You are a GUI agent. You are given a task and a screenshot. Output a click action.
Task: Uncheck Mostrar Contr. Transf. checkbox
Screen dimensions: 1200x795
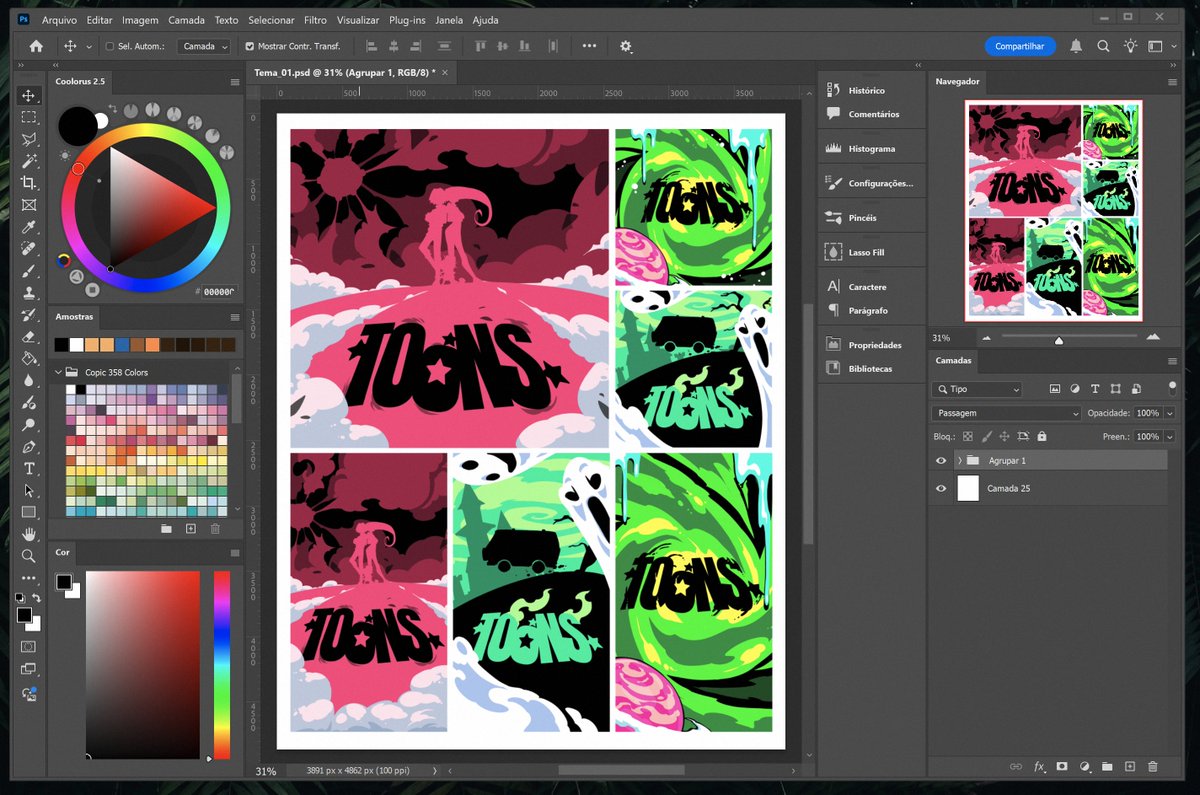(250, 46)
